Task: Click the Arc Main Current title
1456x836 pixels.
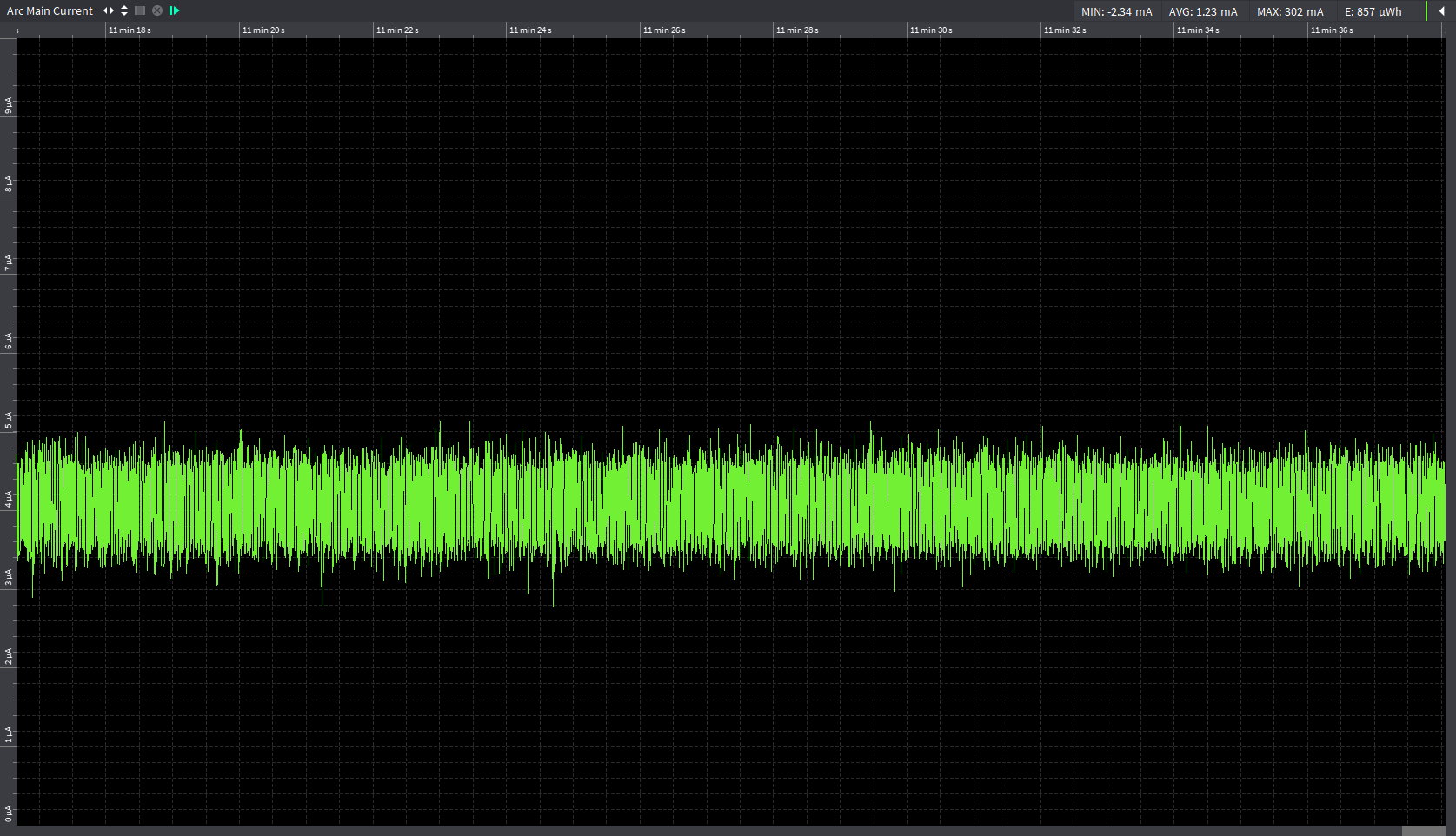Action: (x=50, y=10)
